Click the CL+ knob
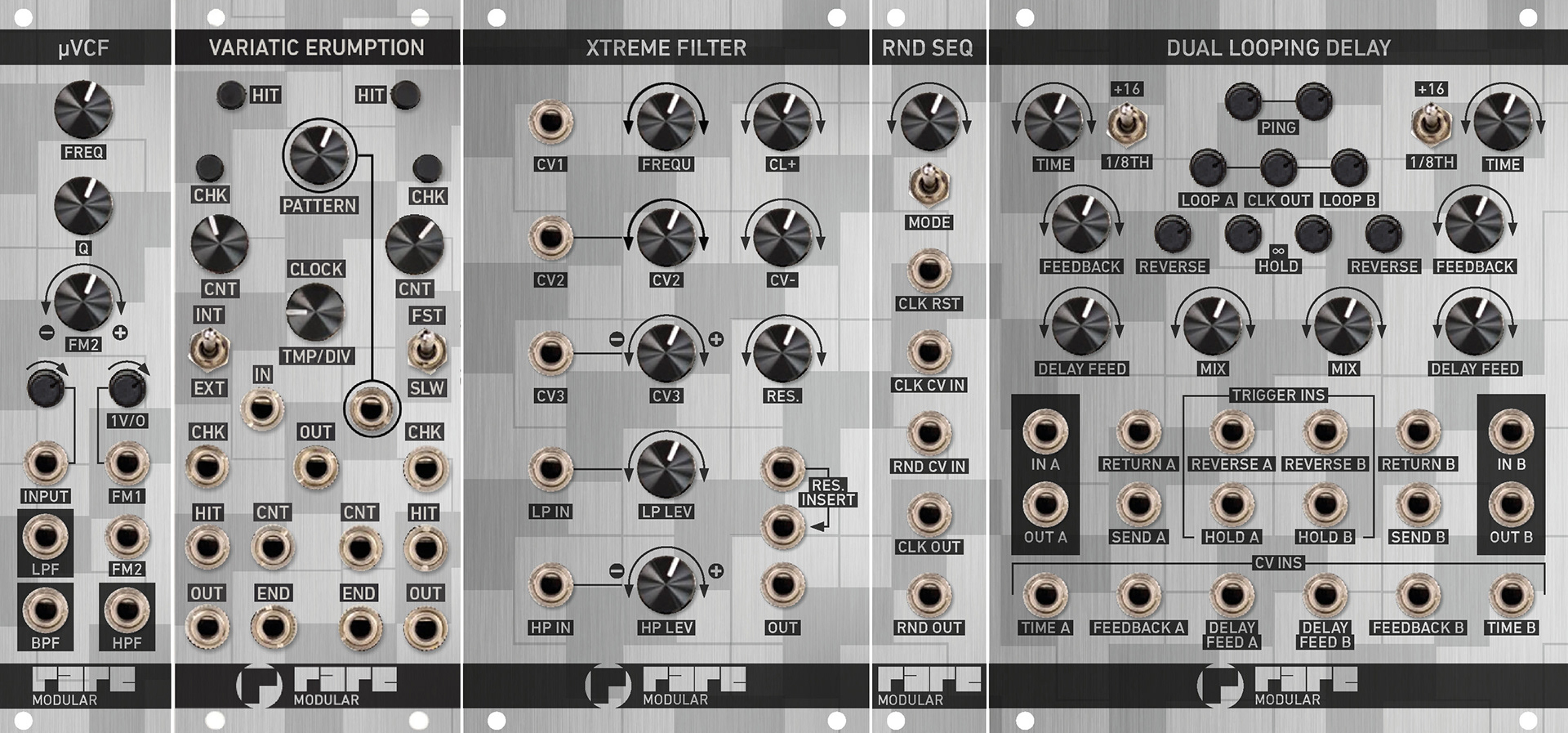 pos(782,122)
